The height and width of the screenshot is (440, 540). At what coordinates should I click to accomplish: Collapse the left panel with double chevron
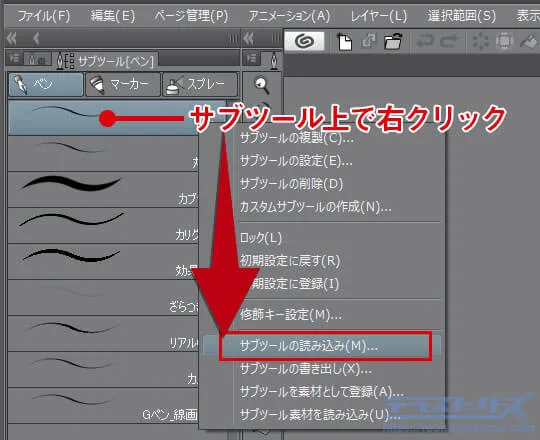point(12,39)
